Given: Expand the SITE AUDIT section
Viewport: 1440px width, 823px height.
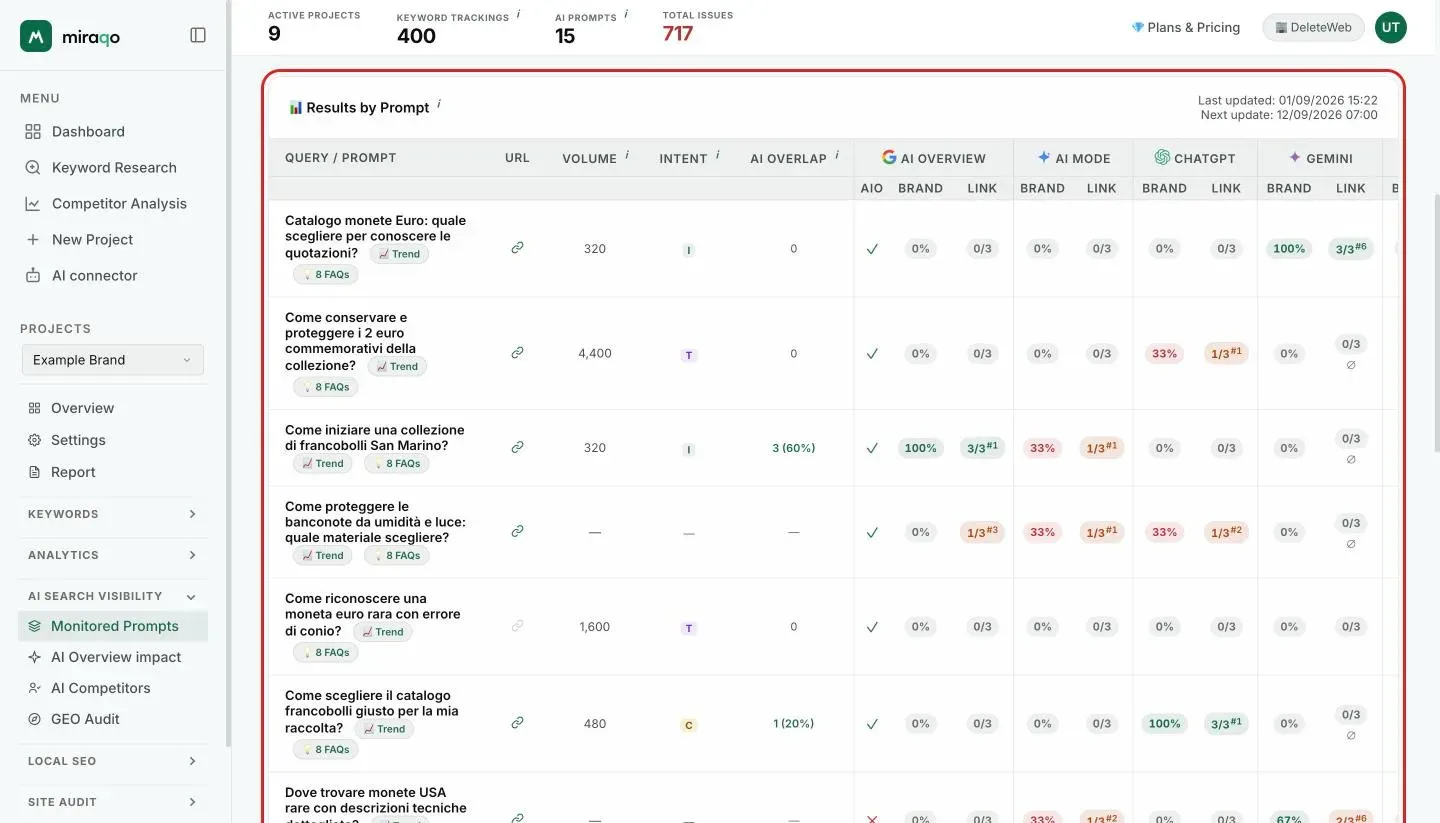Looking at the screenshot, I should (113, 802).
